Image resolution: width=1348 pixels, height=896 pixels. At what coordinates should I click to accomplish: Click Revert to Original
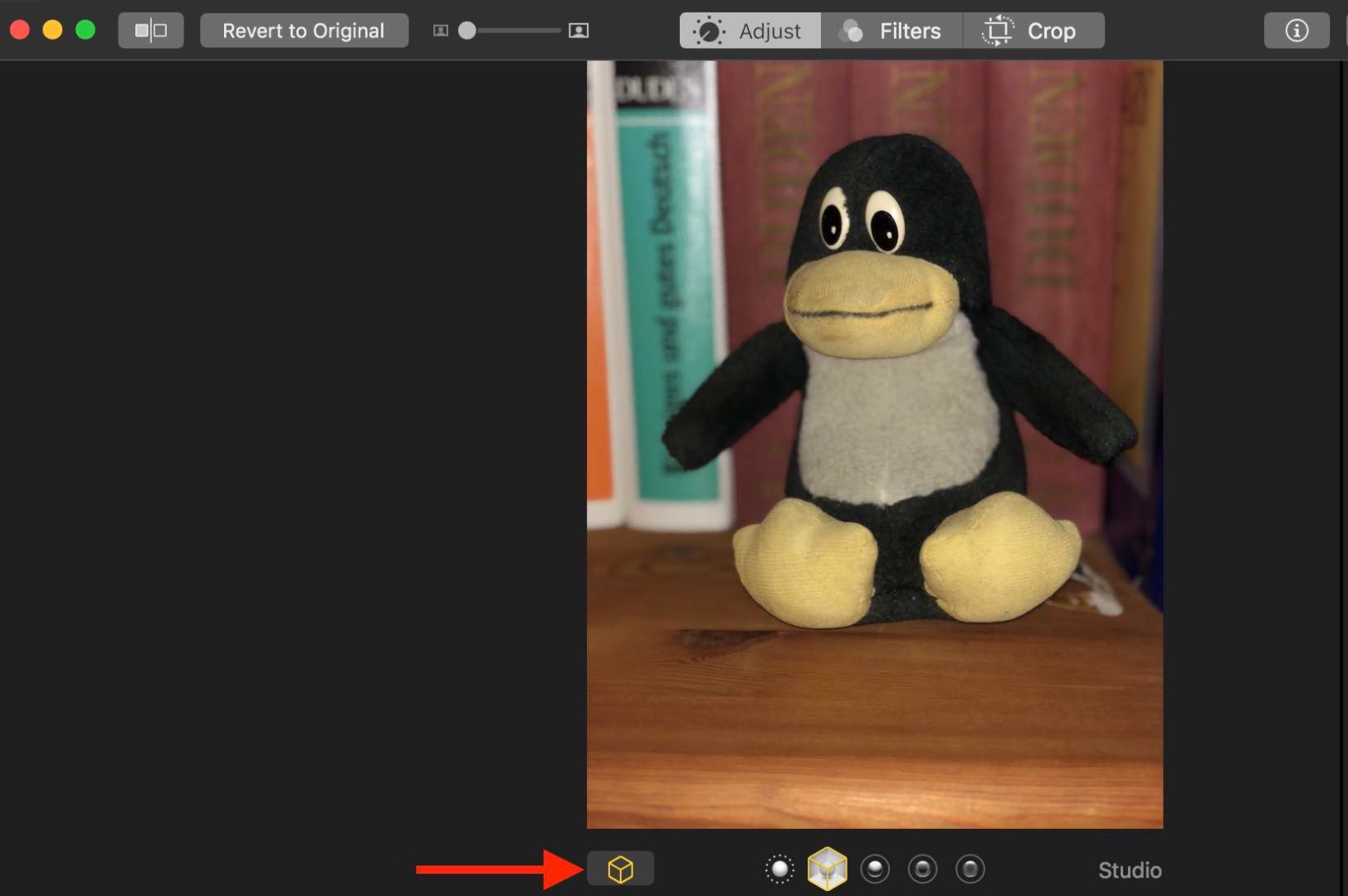tap(304, 31)
